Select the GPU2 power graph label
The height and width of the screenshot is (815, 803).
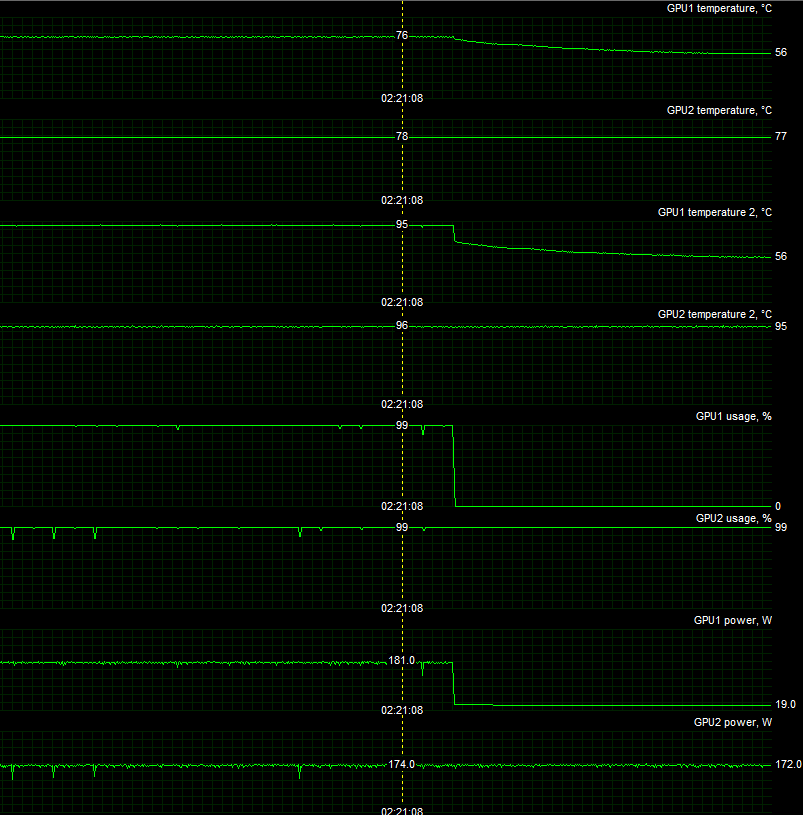pyautogui.click(x=732, y=722)
